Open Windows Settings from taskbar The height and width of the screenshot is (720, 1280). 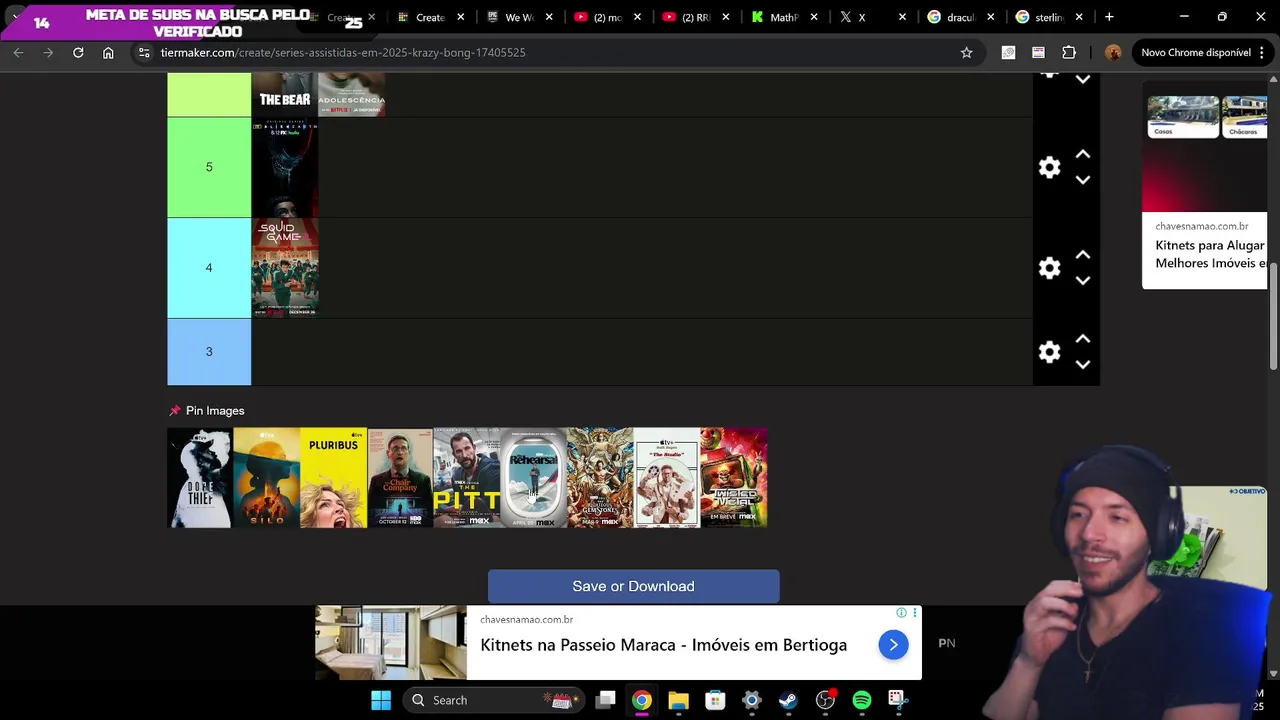[751, 700]
